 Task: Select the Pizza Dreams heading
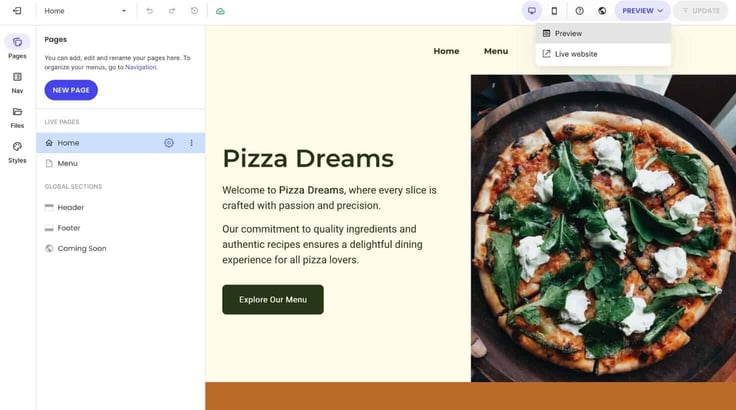pos(308,158)
